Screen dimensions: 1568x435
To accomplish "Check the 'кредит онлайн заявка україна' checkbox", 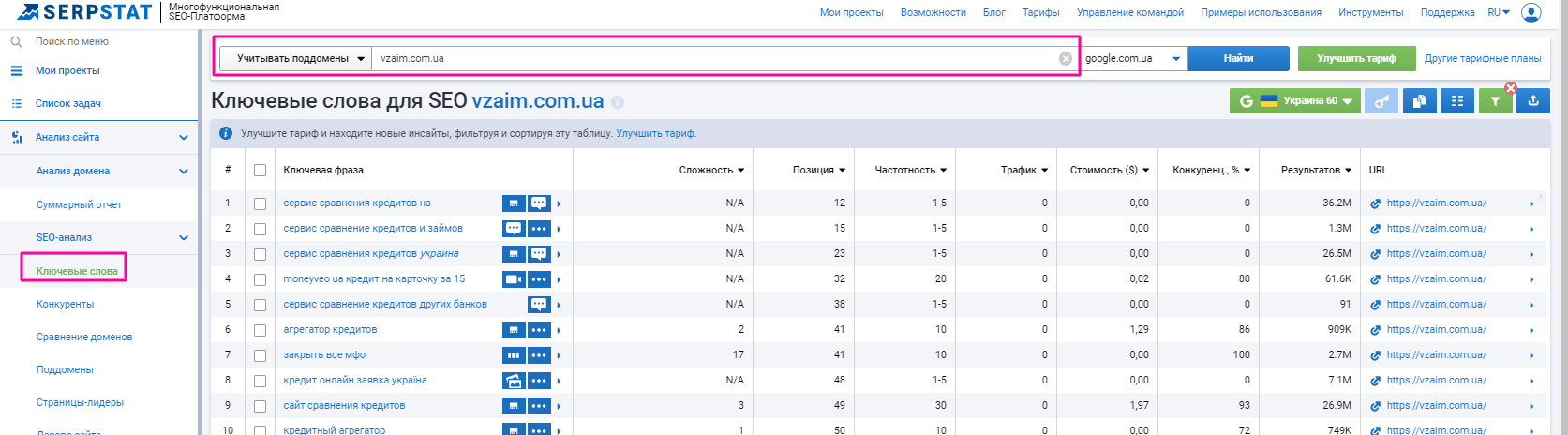I will (261, 381).
